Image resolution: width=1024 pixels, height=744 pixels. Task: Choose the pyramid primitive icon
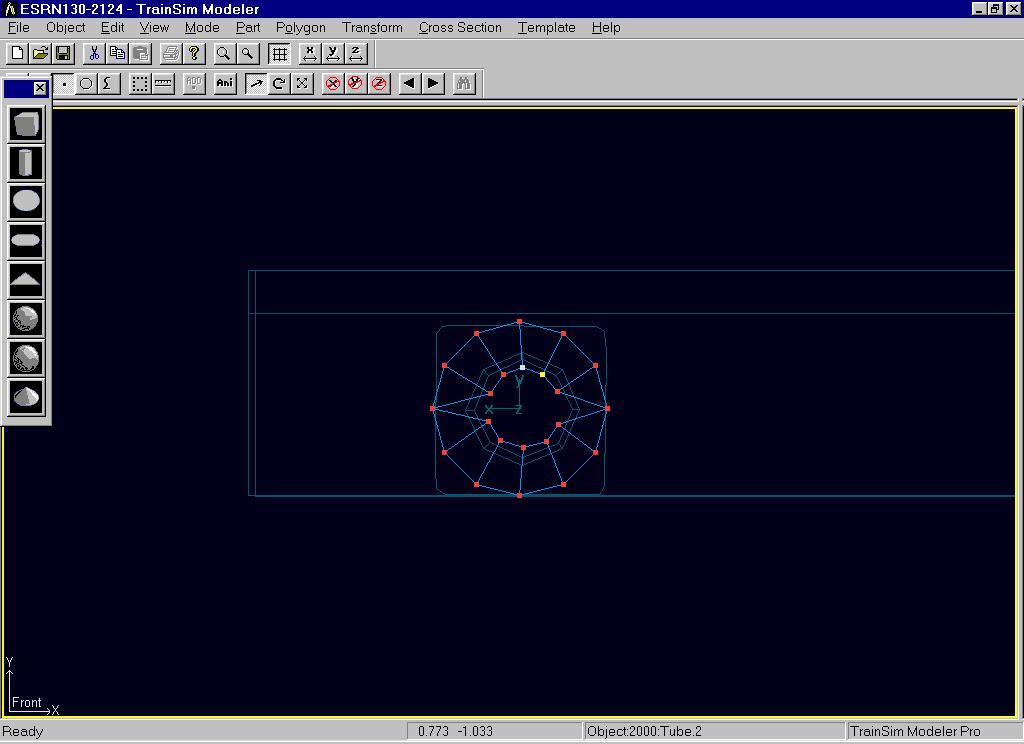26,279
